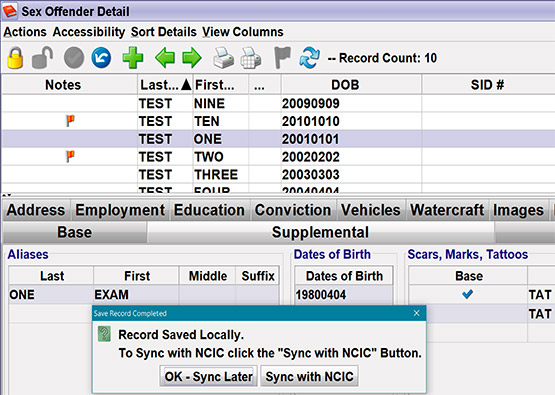
Task: Select the Supplemental sub-tab
Action: (320, 233)
